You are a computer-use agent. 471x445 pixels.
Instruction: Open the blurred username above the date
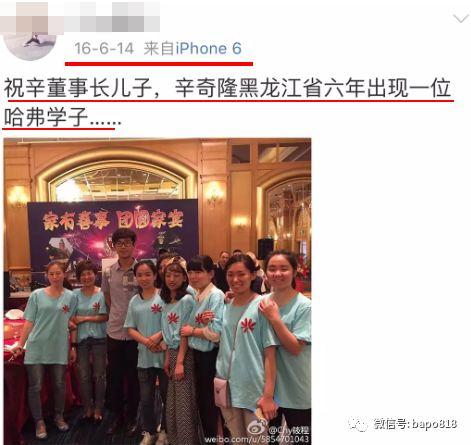[80, 16]
